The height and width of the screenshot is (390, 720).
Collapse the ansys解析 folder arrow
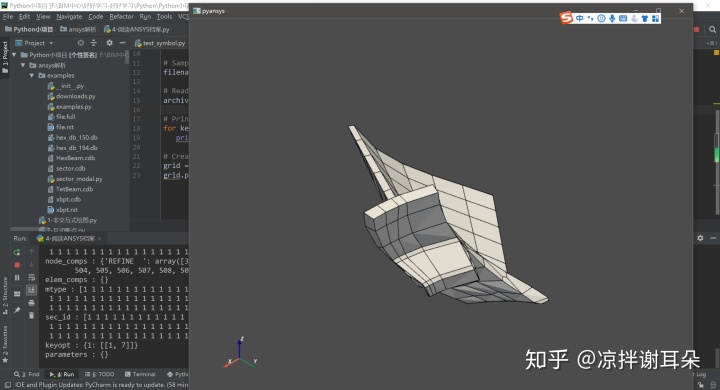point(23,65)
